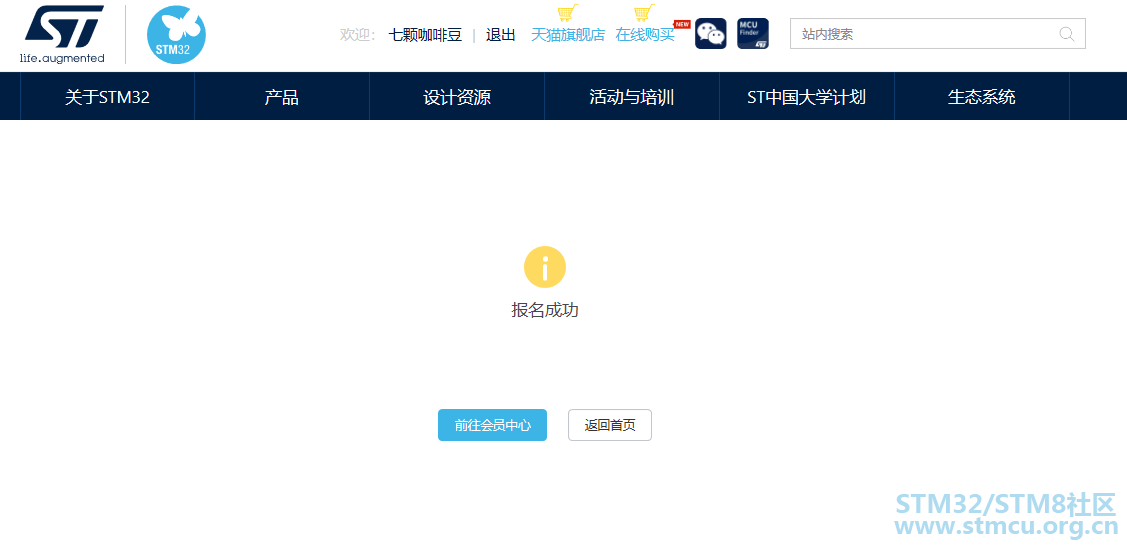
Task: Click the ST life.augmented logo
Action: [63, 34]
